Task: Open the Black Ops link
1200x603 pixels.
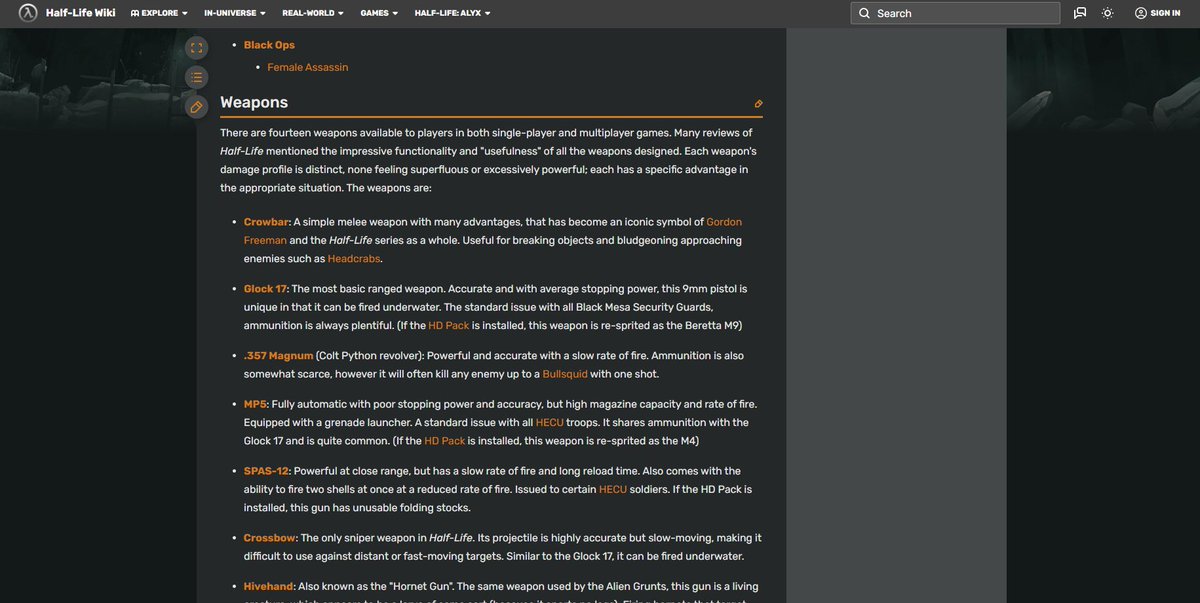Action: [x=269, y=45]
